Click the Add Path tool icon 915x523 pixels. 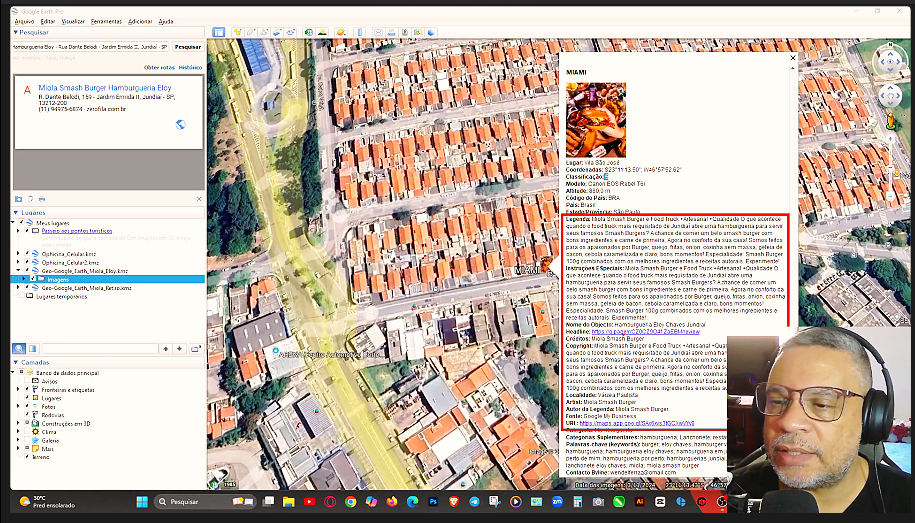coord(263,32)
